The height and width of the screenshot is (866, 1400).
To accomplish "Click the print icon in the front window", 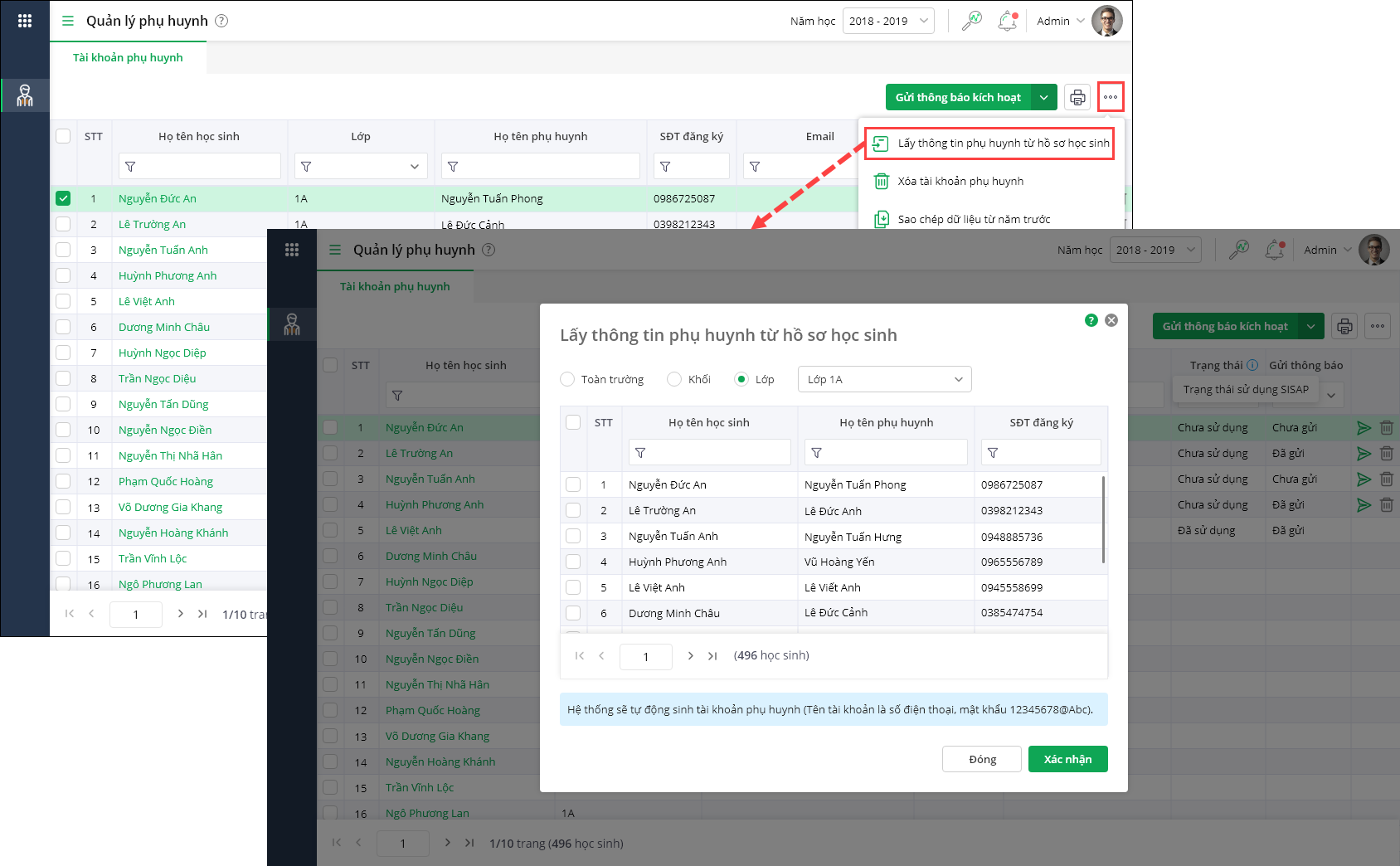I will tap(1344, 326).
